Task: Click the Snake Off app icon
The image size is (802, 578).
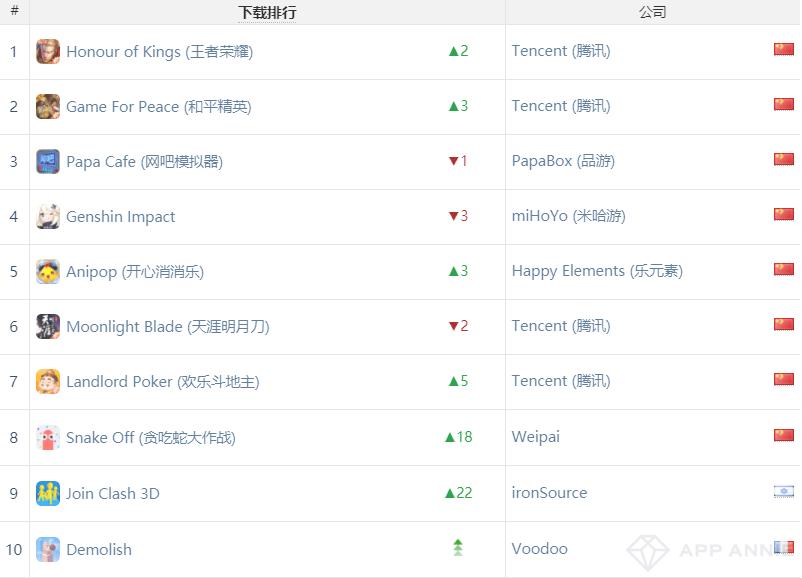Action: 48,437
